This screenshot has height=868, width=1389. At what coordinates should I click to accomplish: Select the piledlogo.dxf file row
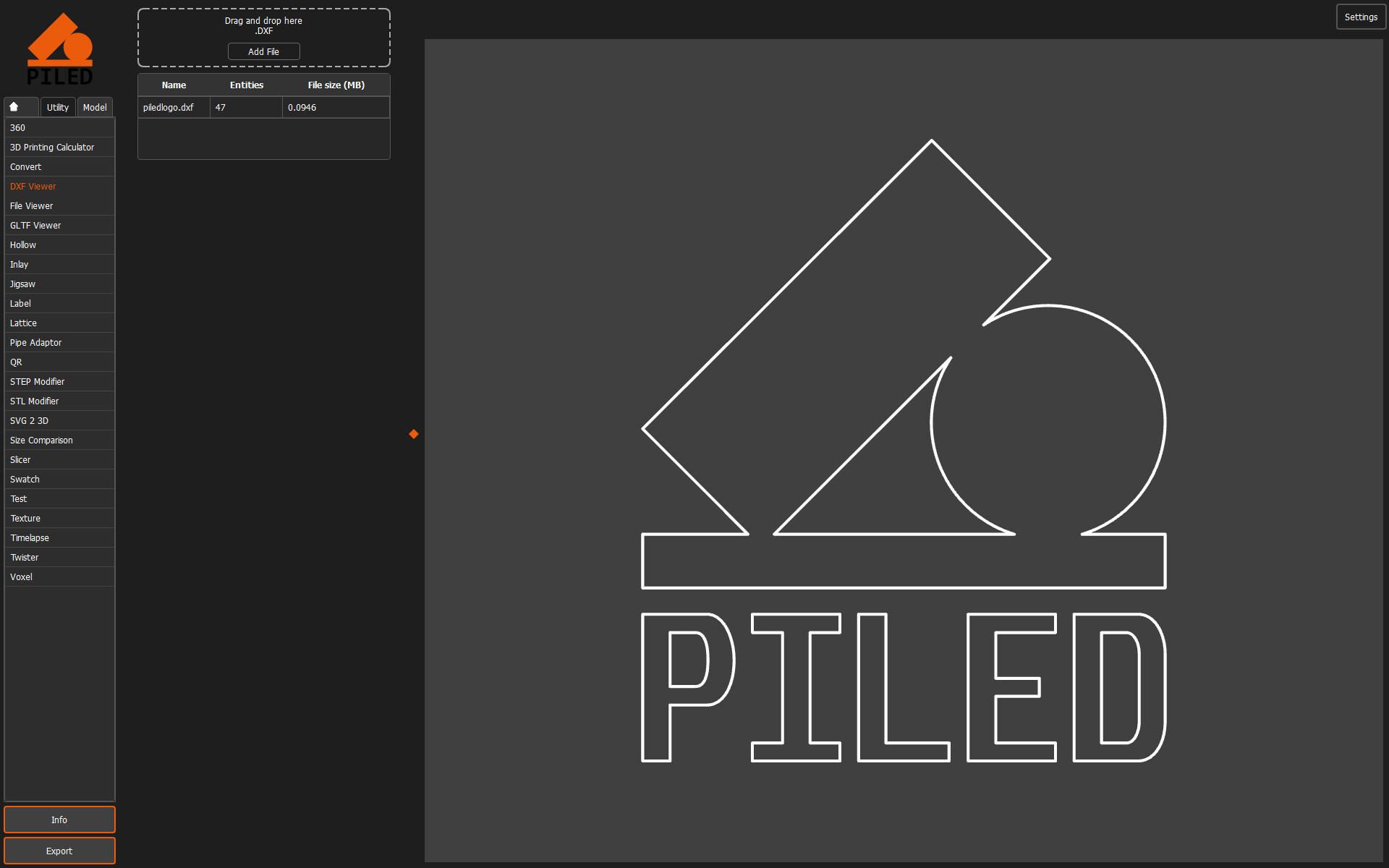point(263,107)
